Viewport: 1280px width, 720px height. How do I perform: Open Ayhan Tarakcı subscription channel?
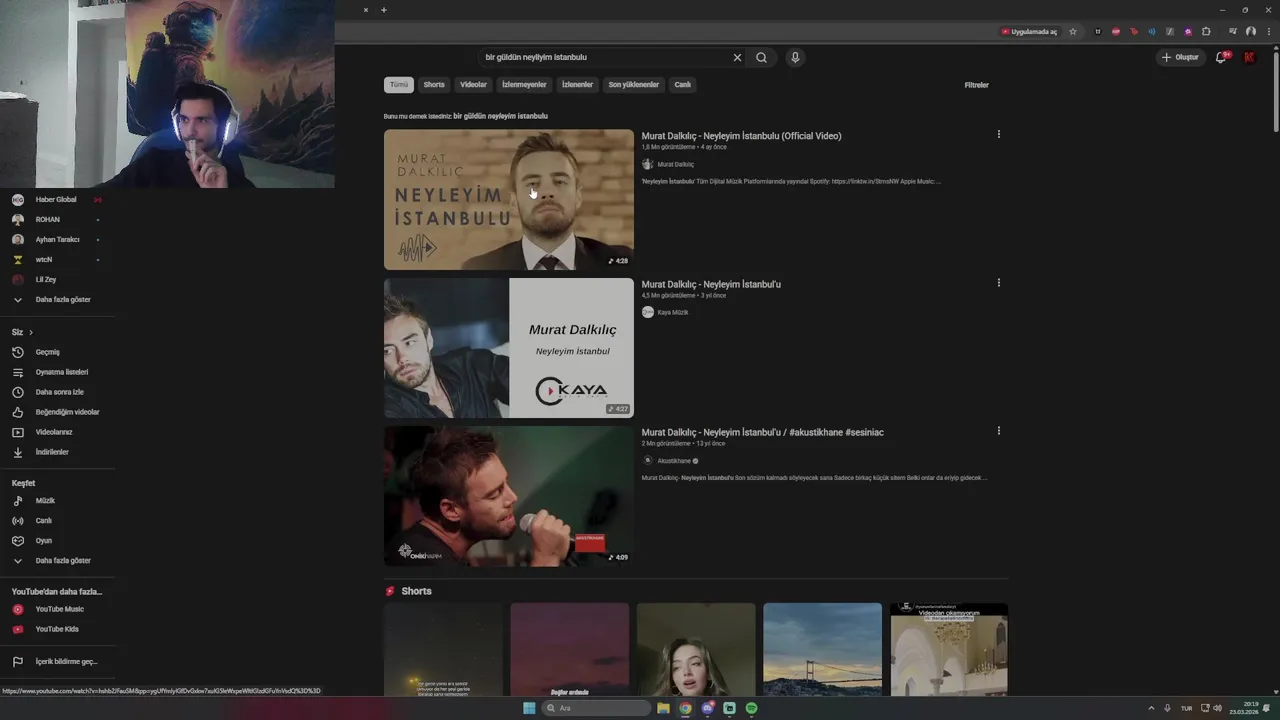57,239
